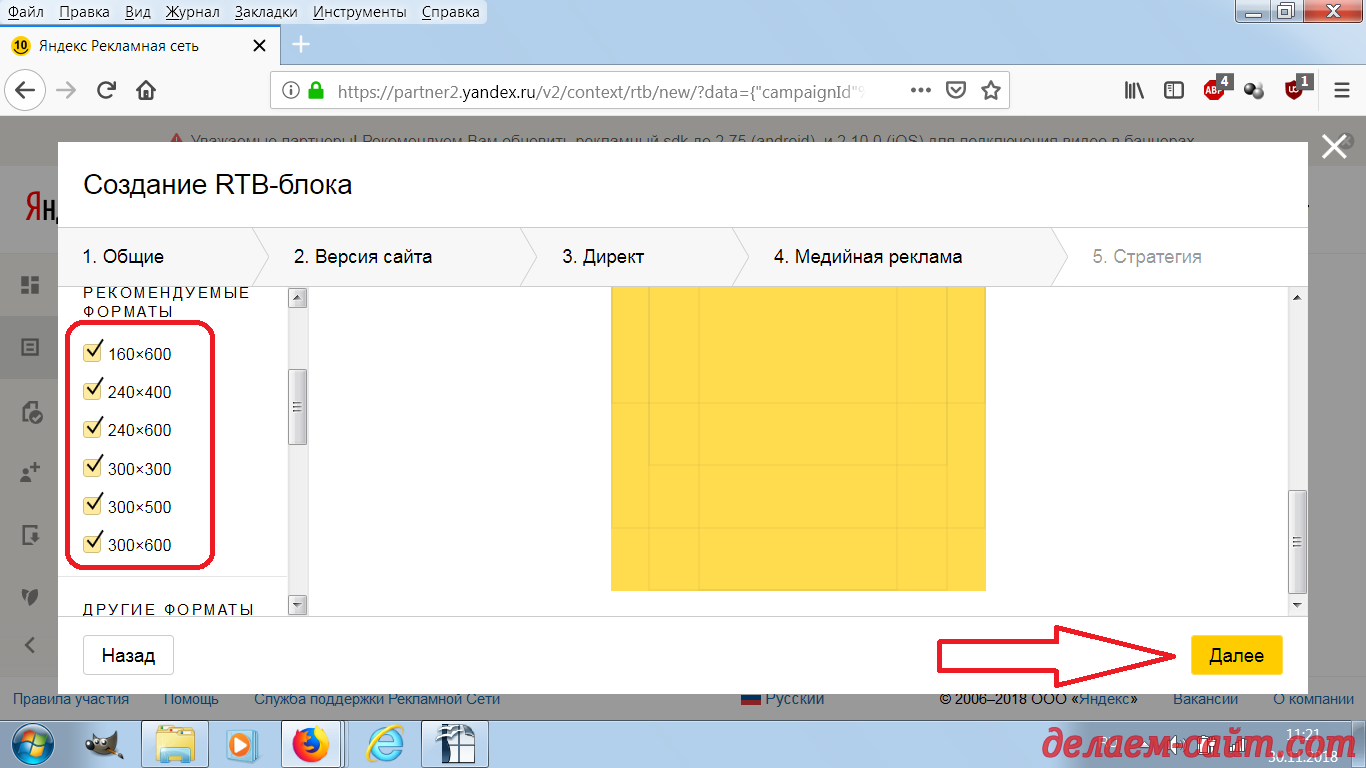Open download icon in left sidebar
This screenshot has height=768, width=1366.
point(30,535)
